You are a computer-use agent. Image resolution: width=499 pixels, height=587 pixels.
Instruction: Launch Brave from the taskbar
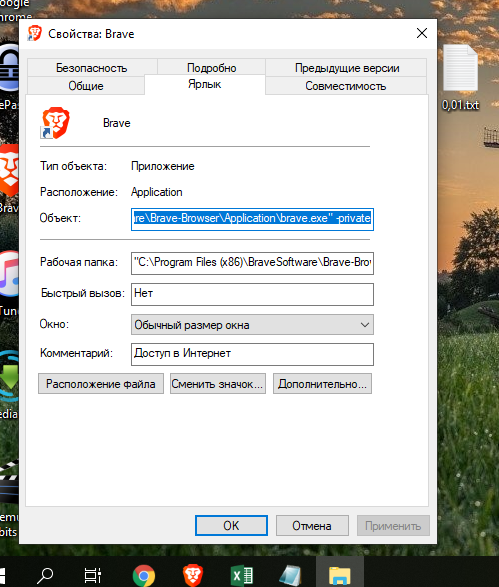coord(193,575)
